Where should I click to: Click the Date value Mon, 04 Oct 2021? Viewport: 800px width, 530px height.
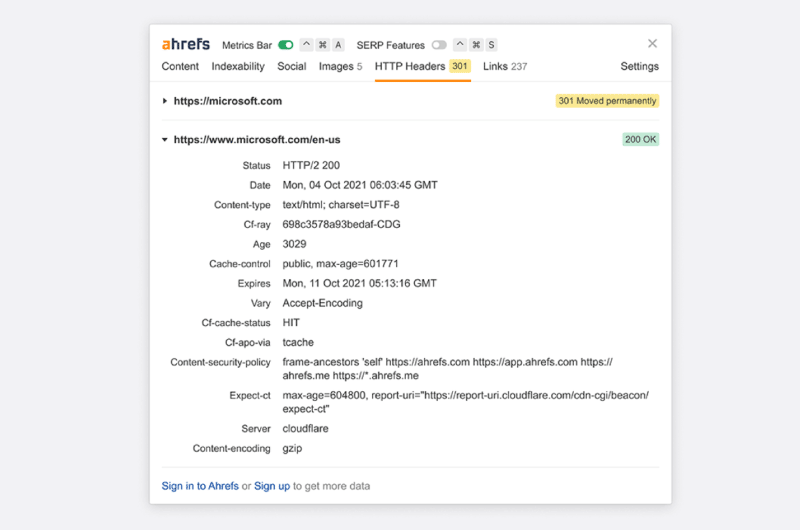360,185
